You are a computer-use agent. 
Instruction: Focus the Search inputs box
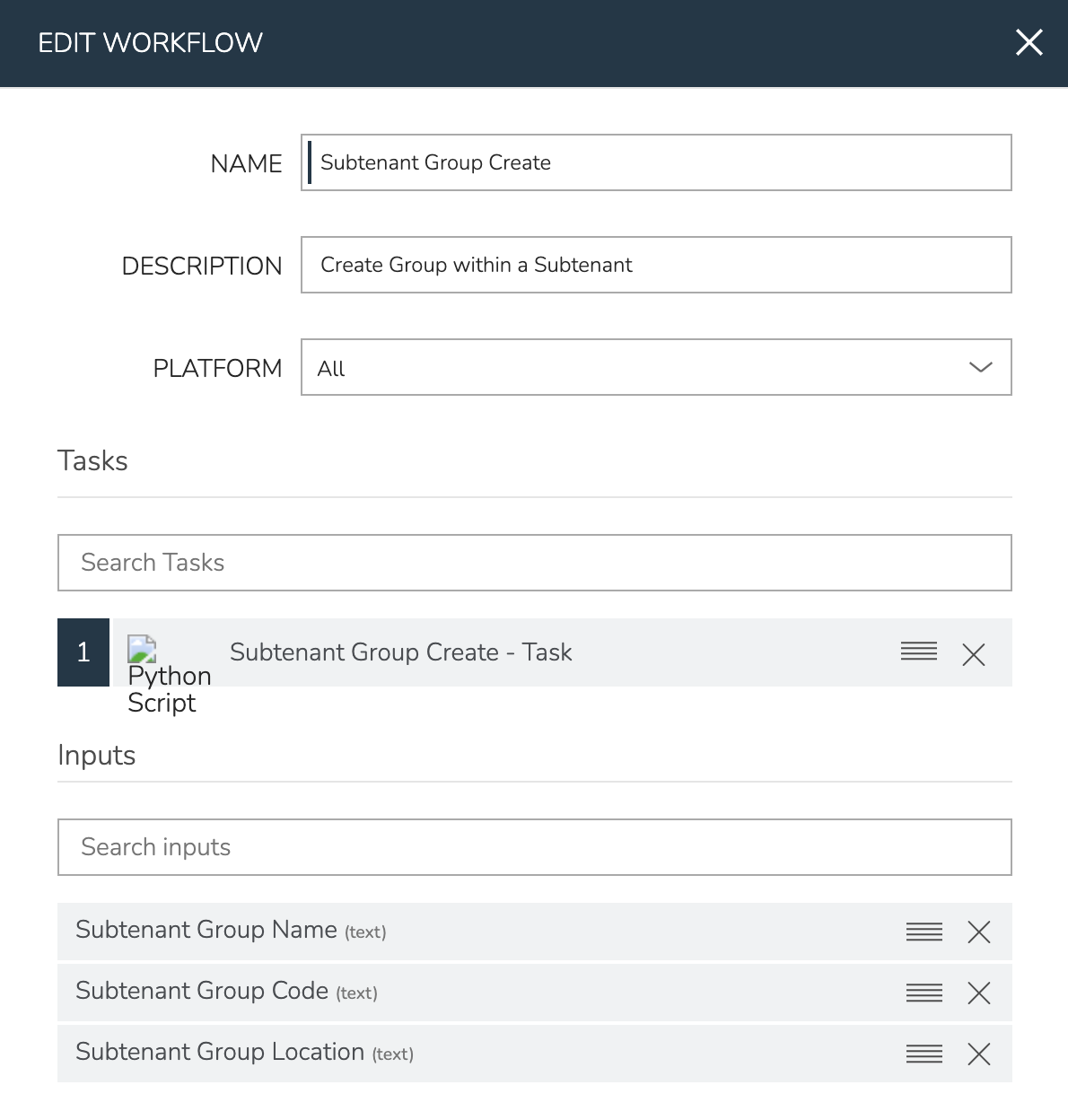534,847
